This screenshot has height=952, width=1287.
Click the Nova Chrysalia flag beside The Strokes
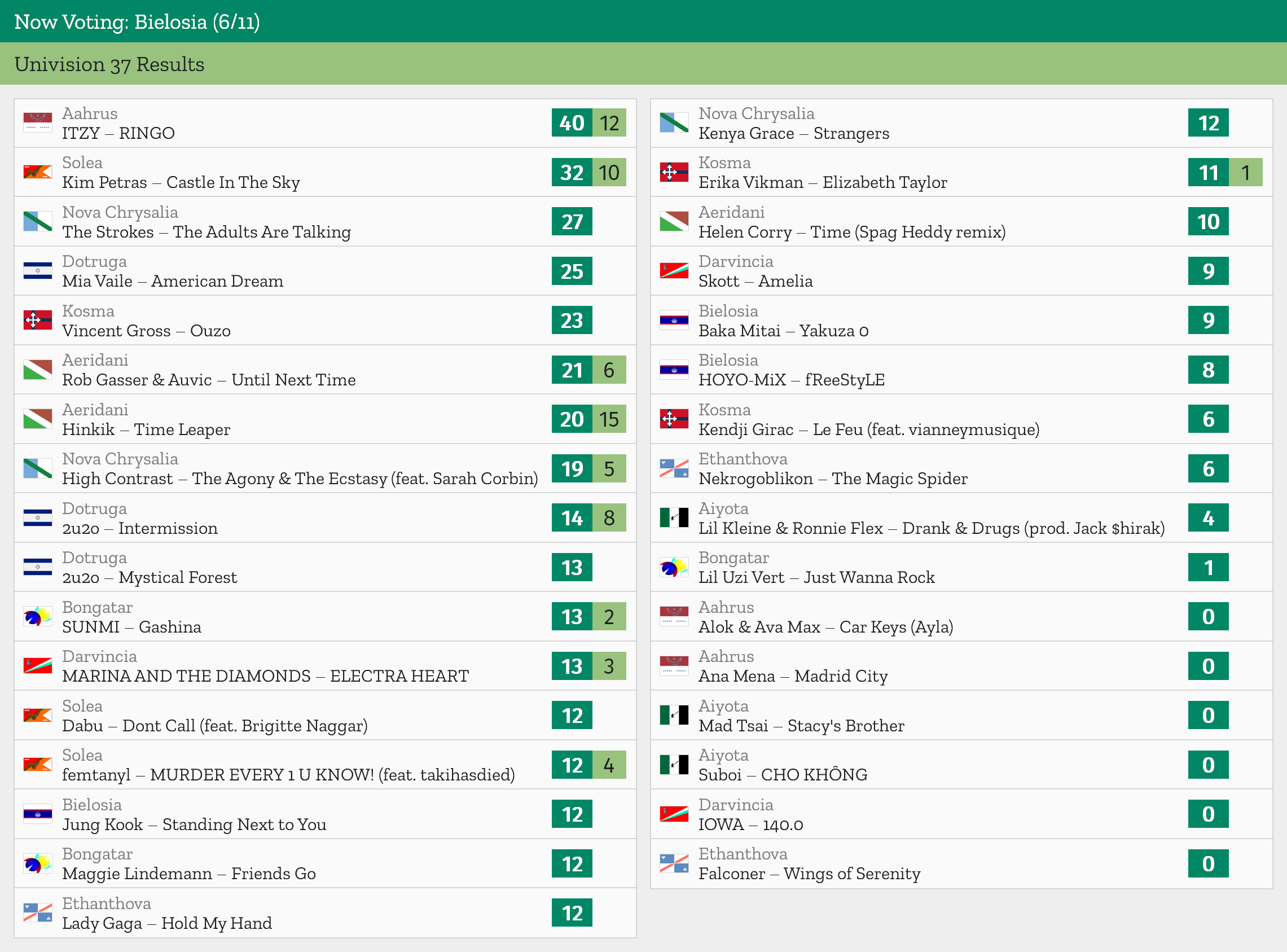37,221
